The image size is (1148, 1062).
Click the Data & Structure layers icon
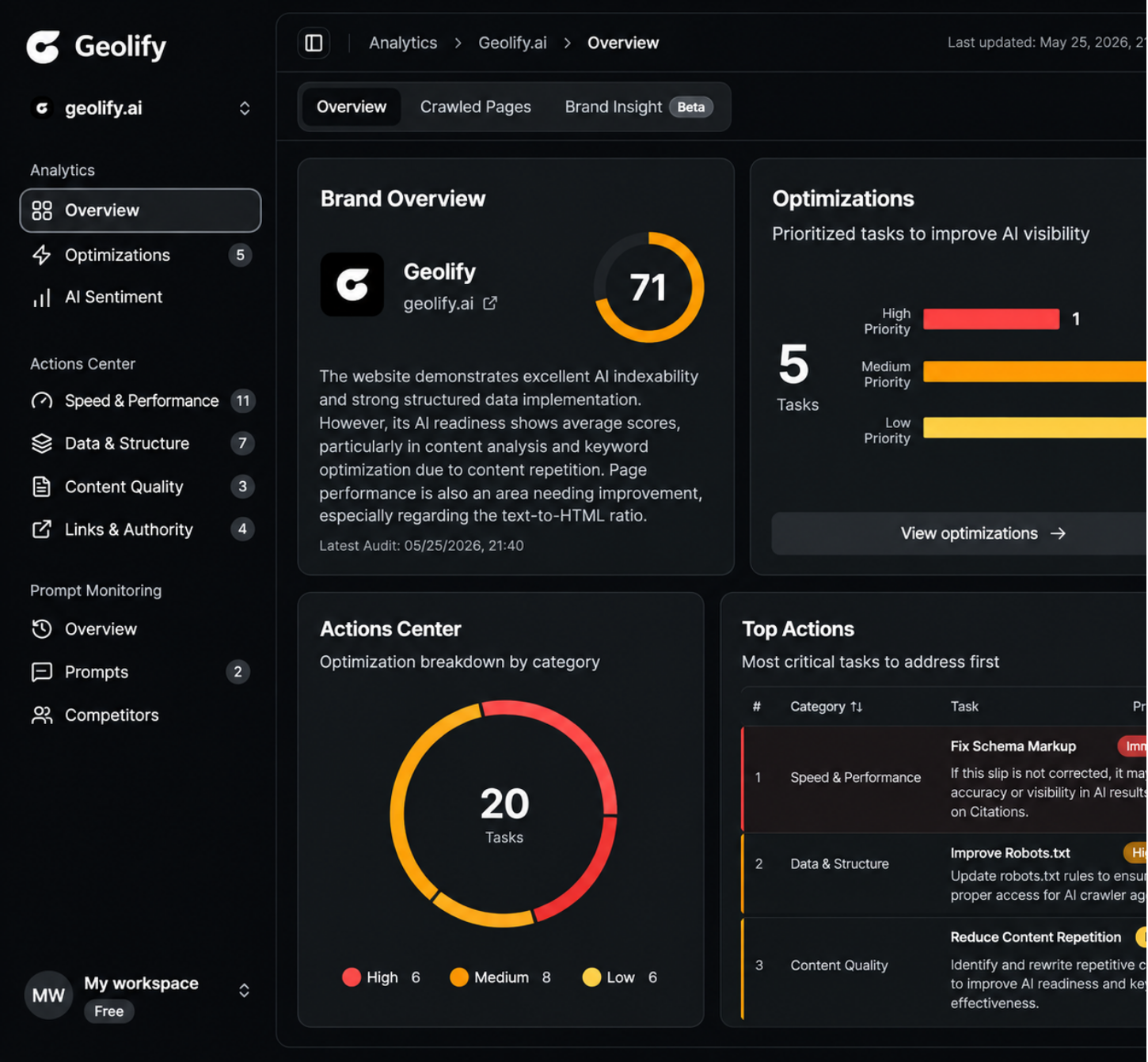click(x=42, y=444)
